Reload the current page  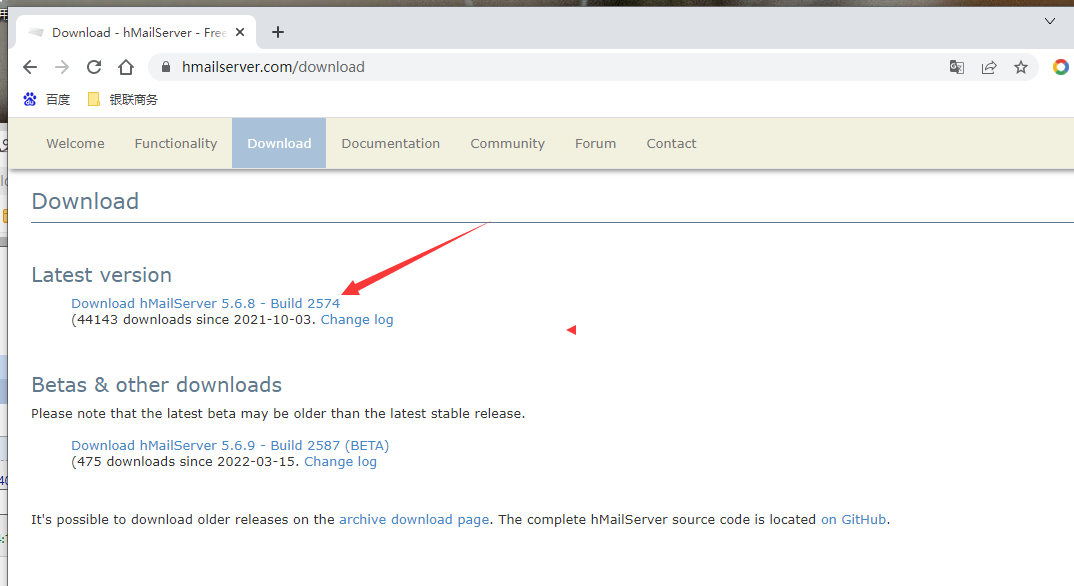(94, 67)
